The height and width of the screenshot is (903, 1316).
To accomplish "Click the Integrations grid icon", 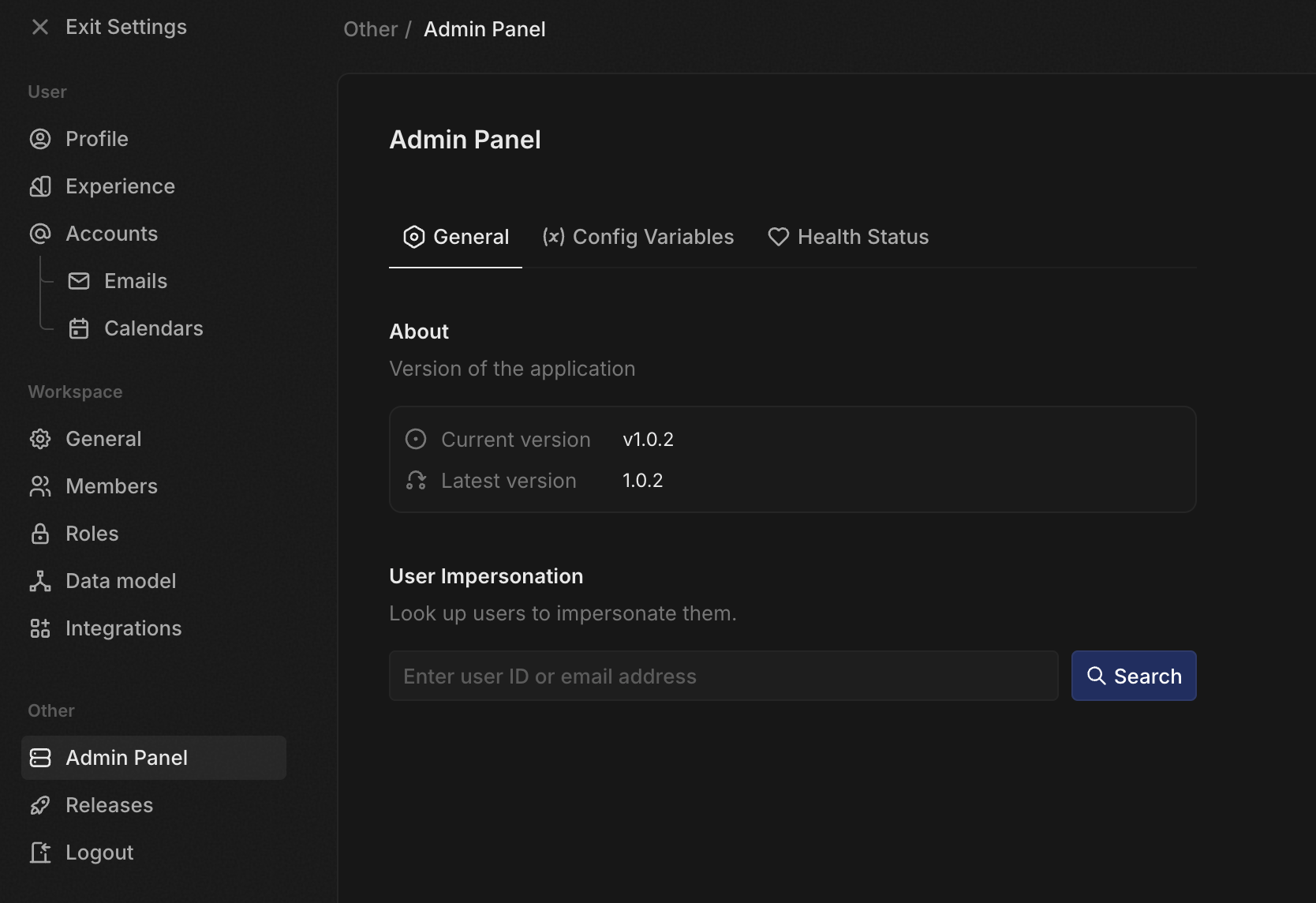I will click(x=40, y=629).
